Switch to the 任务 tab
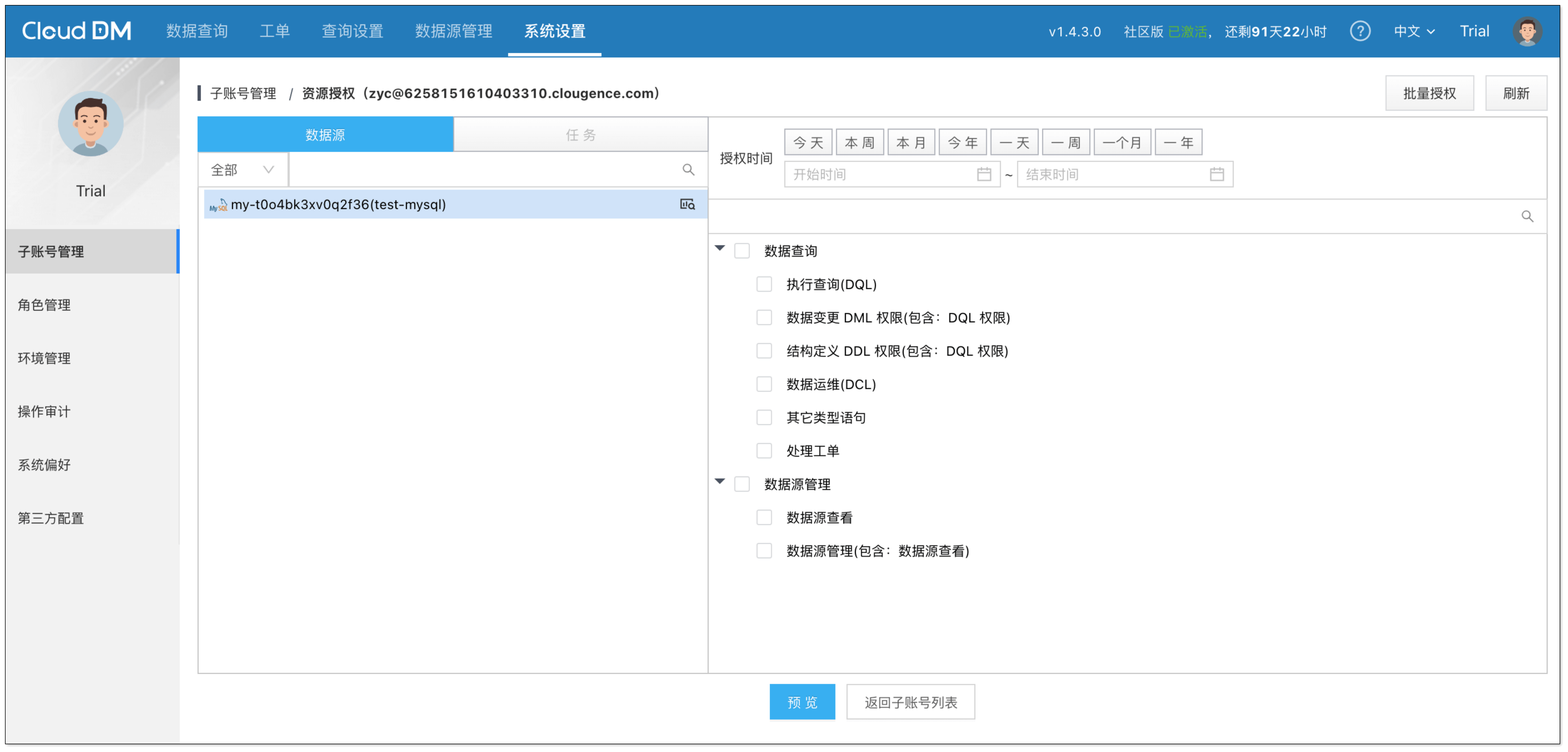 (x=580, y=134)
